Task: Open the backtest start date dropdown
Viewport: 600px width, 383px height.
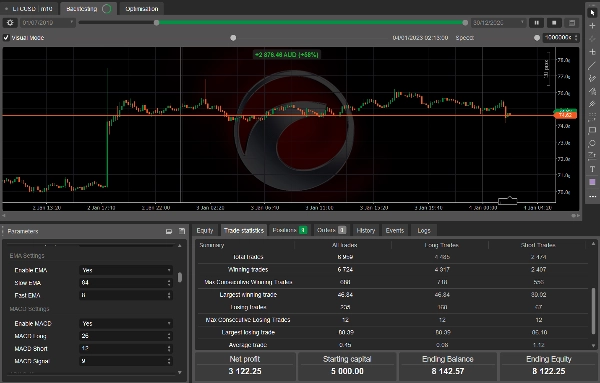Action: point(47,23)
